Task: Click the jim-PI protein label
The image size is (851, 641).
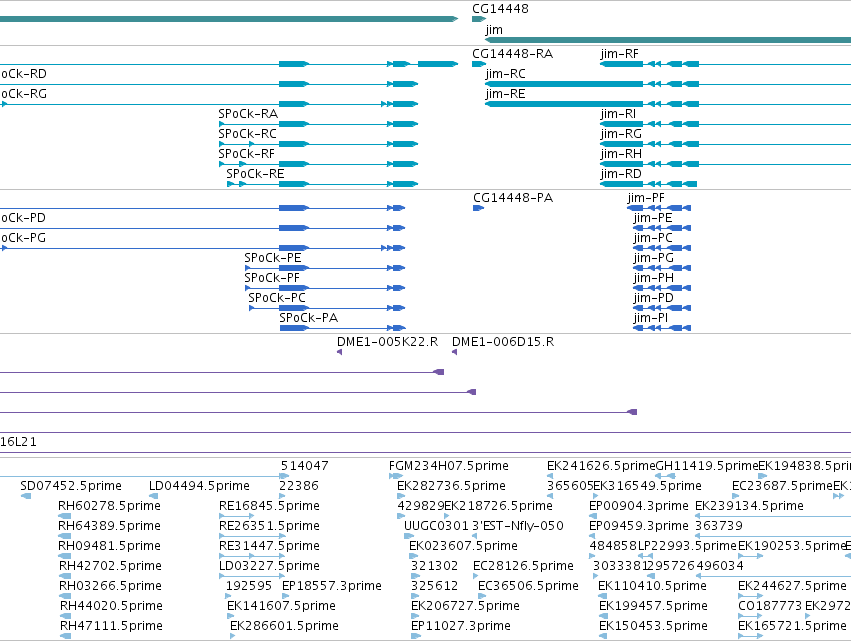Action: click(x=651, y=319)
